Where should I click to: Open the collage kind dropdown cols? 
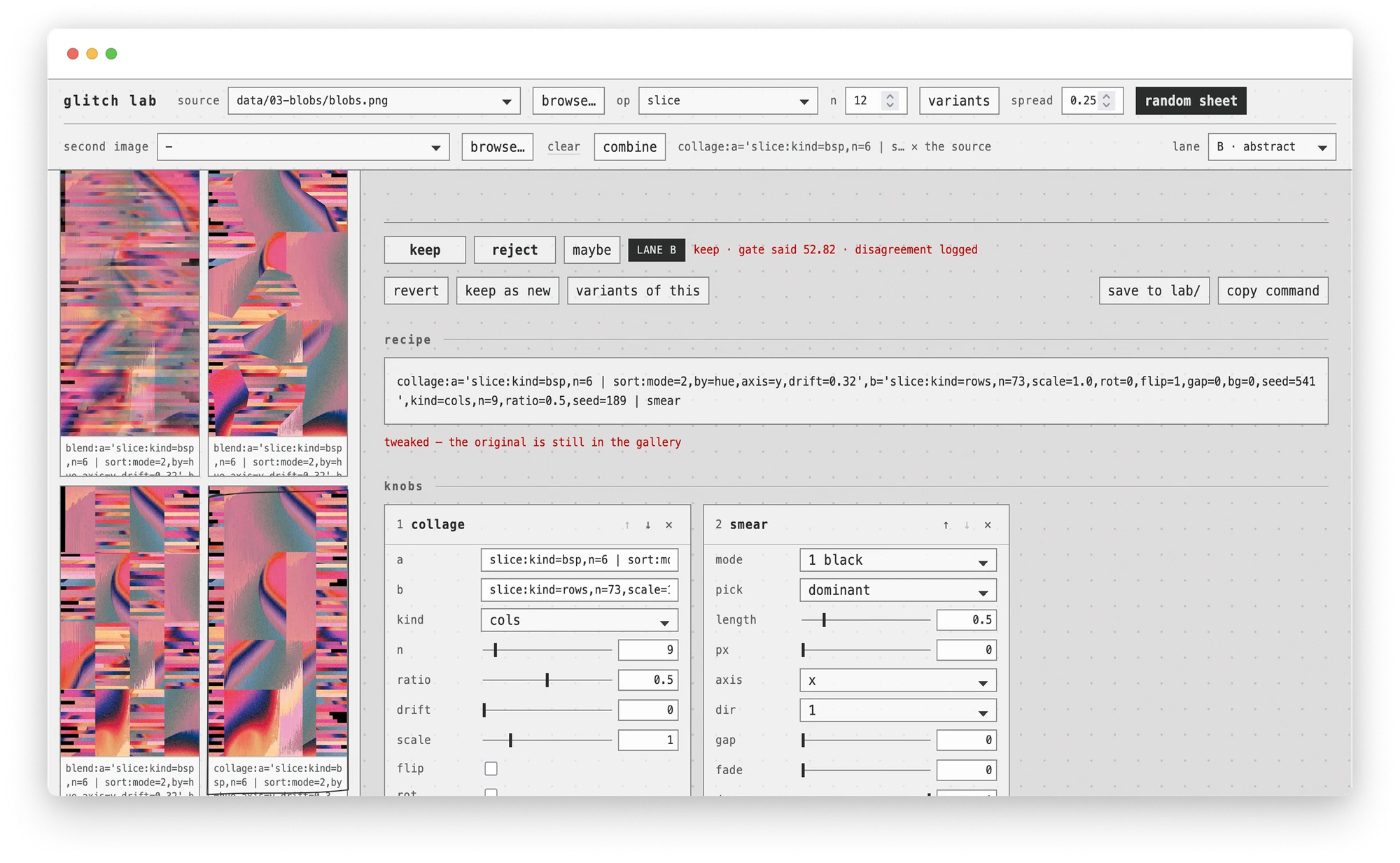point(580,620)
